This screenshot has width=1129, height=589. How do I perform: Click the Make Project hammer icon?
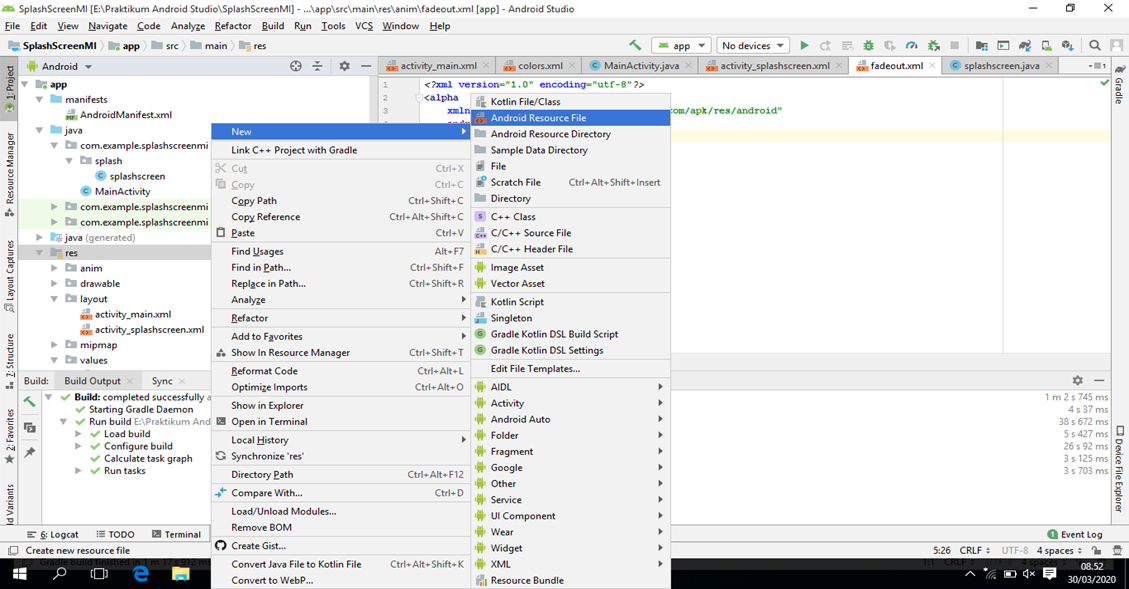pyautogui.click(x=634, y=45)
